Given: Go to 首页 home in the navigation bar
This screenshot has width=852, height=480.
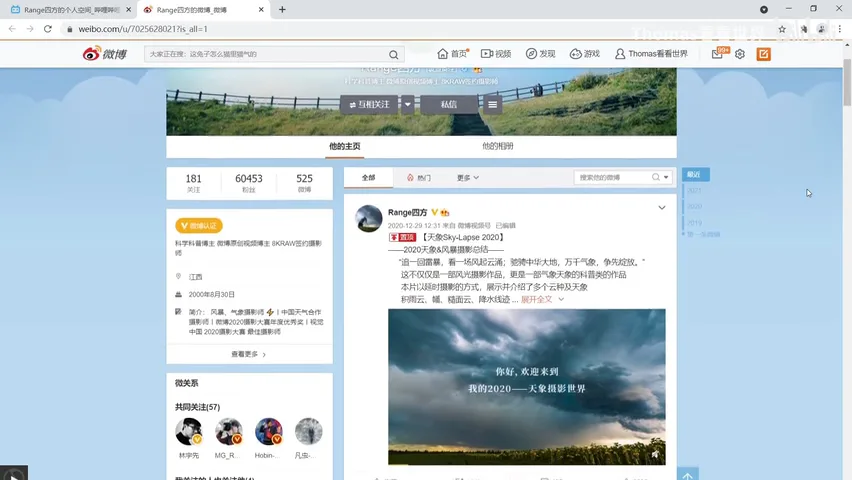Looking at the screenshot, I should click(453, 53).
